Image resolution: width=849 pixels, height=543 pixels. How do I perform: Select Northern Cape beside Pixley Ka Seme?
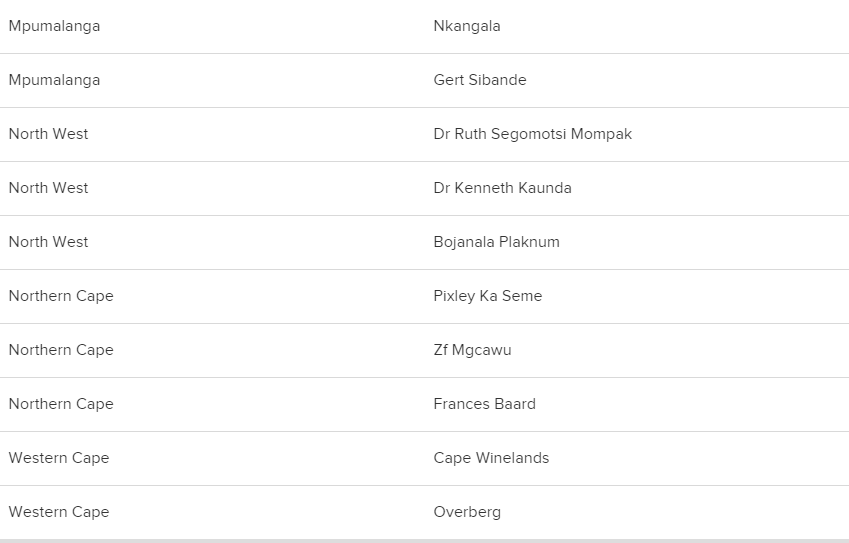61,296
